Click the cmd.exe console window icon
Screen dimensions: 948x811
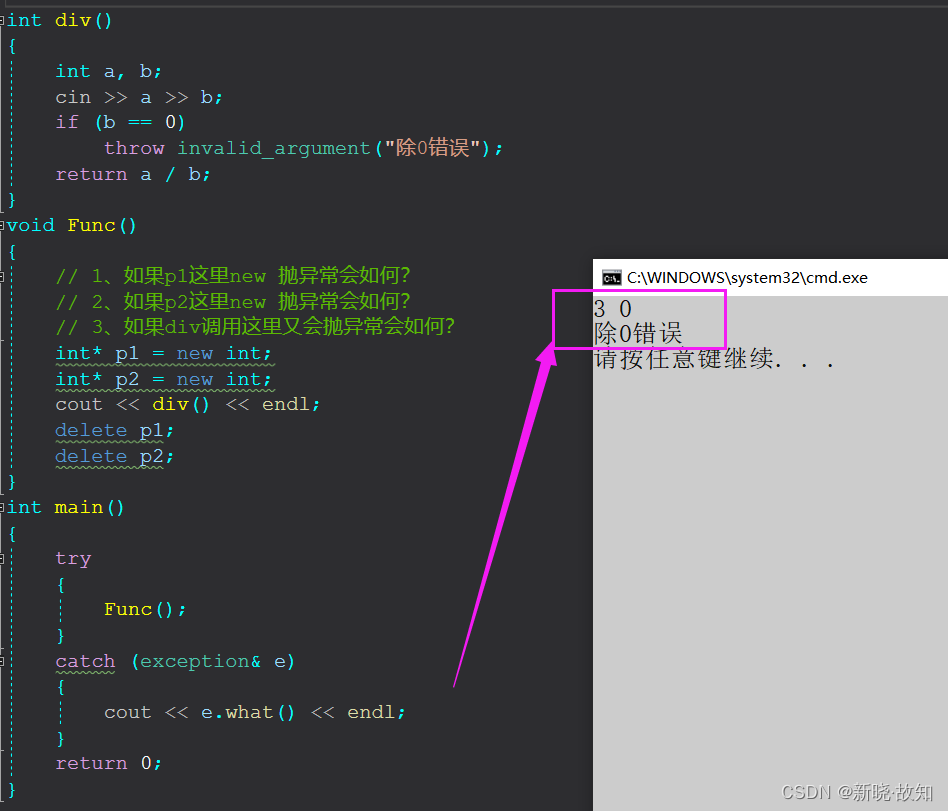click(611, 278)
